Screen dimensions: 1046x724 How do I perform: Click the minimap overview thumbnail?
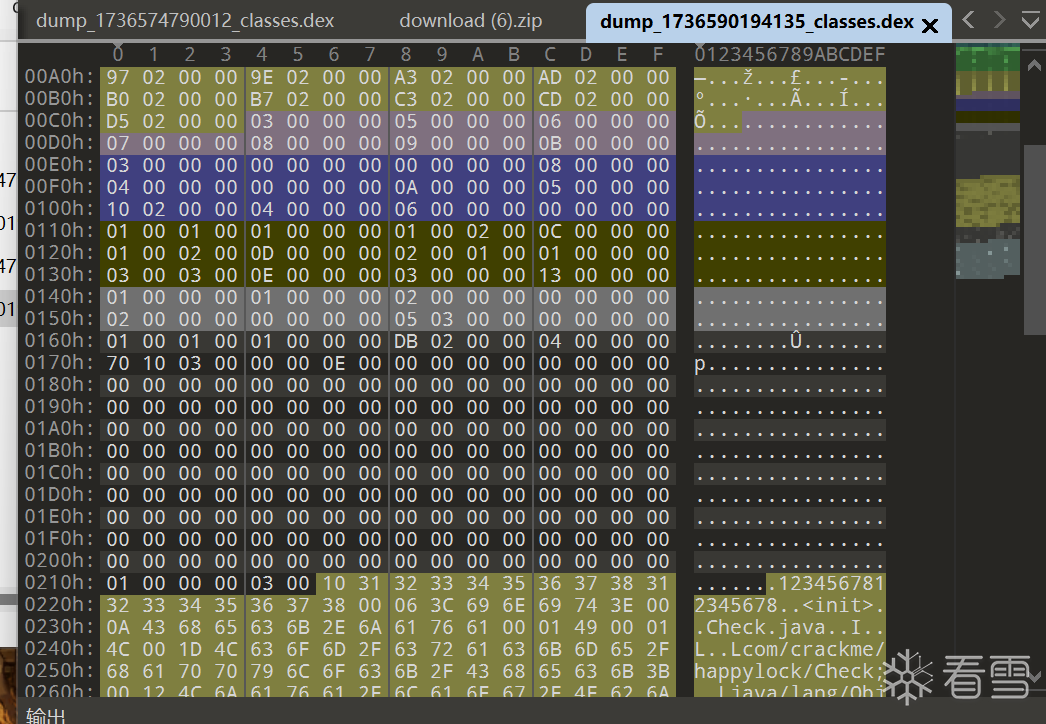[987, 161]
